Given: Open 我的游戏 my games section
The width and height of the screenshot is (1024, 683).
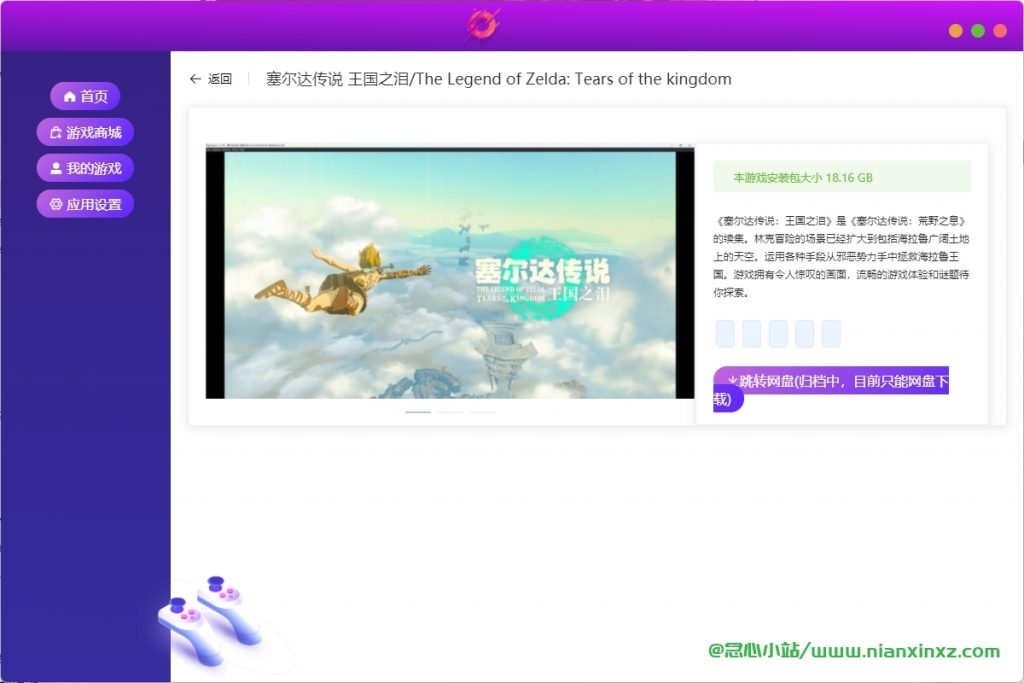Looking at the screenshot, I should click(x=85, y=168).
